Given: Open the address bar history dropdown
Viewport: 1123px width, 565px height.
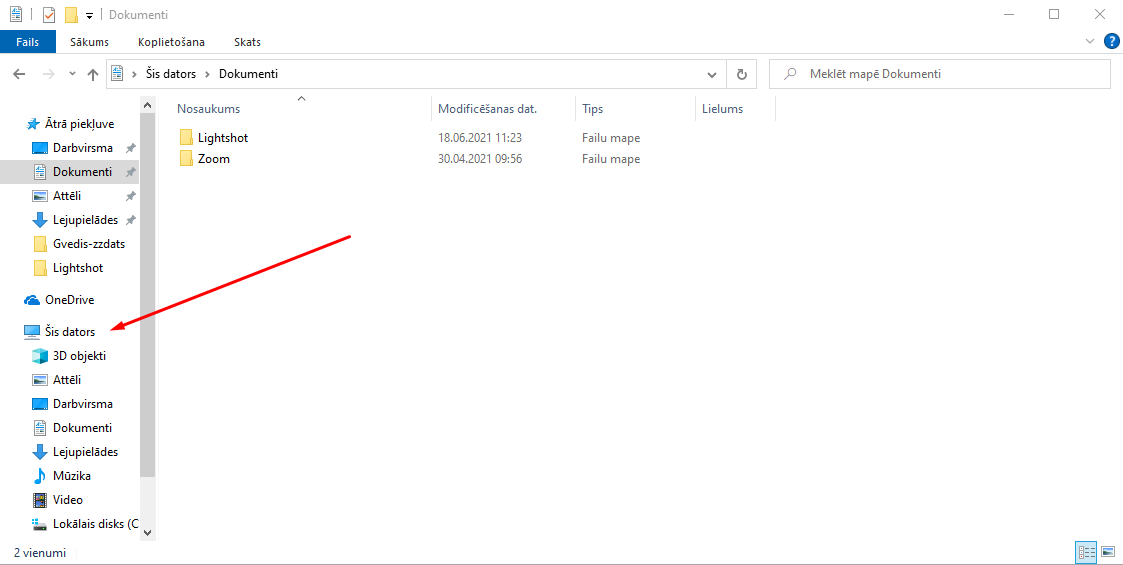Looking at the screenshot, I should [712, 74].
